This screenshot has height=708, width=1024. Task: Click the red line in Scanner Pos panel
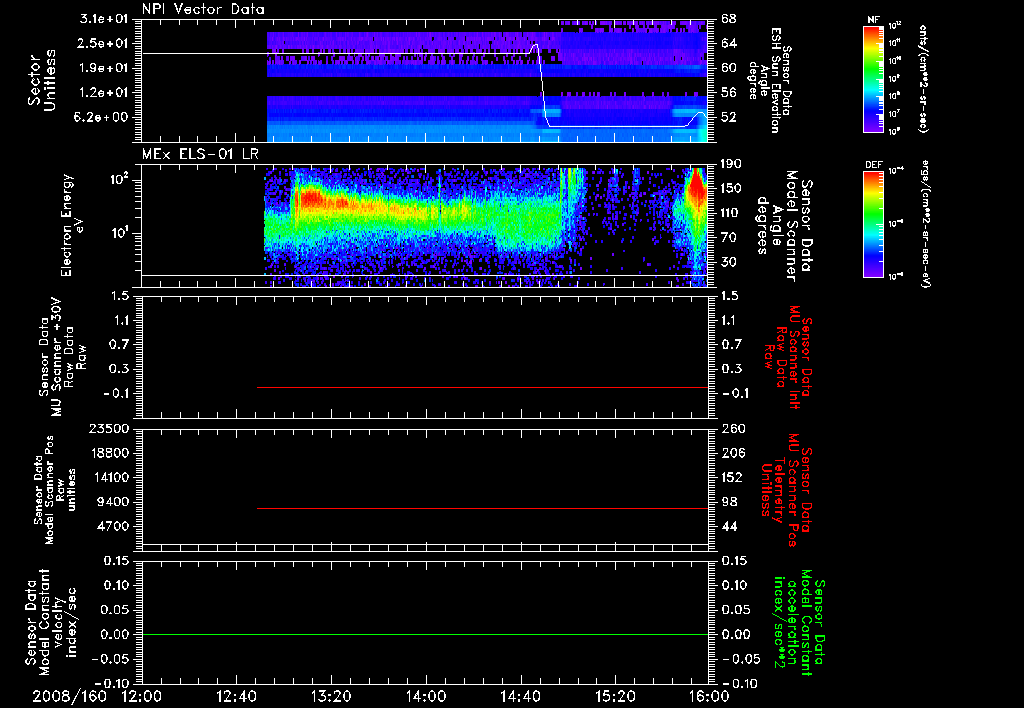tap(482, 508)
